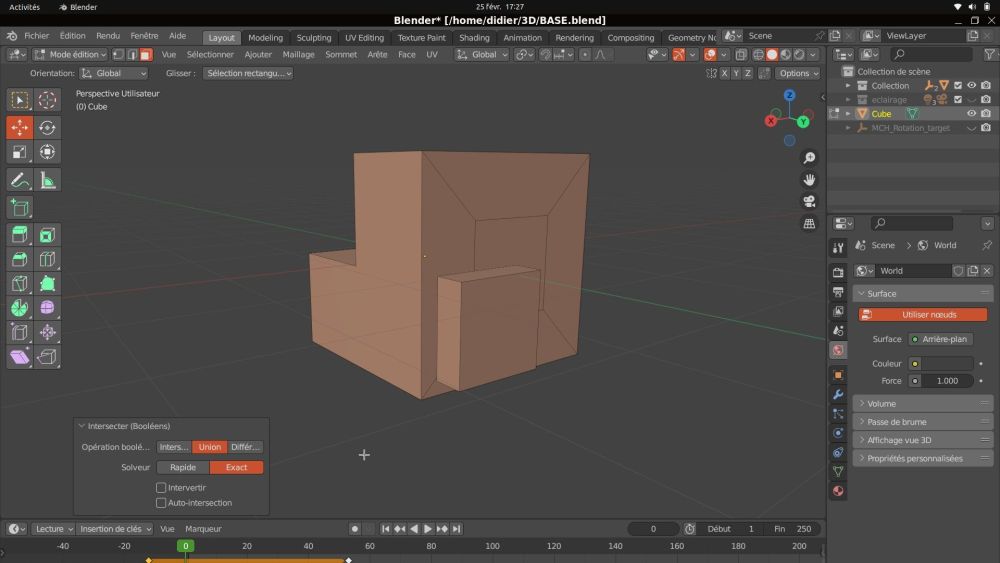
Task: Open the Glisser Sélection rectangu... dropdown
Action: click(248, 73)
